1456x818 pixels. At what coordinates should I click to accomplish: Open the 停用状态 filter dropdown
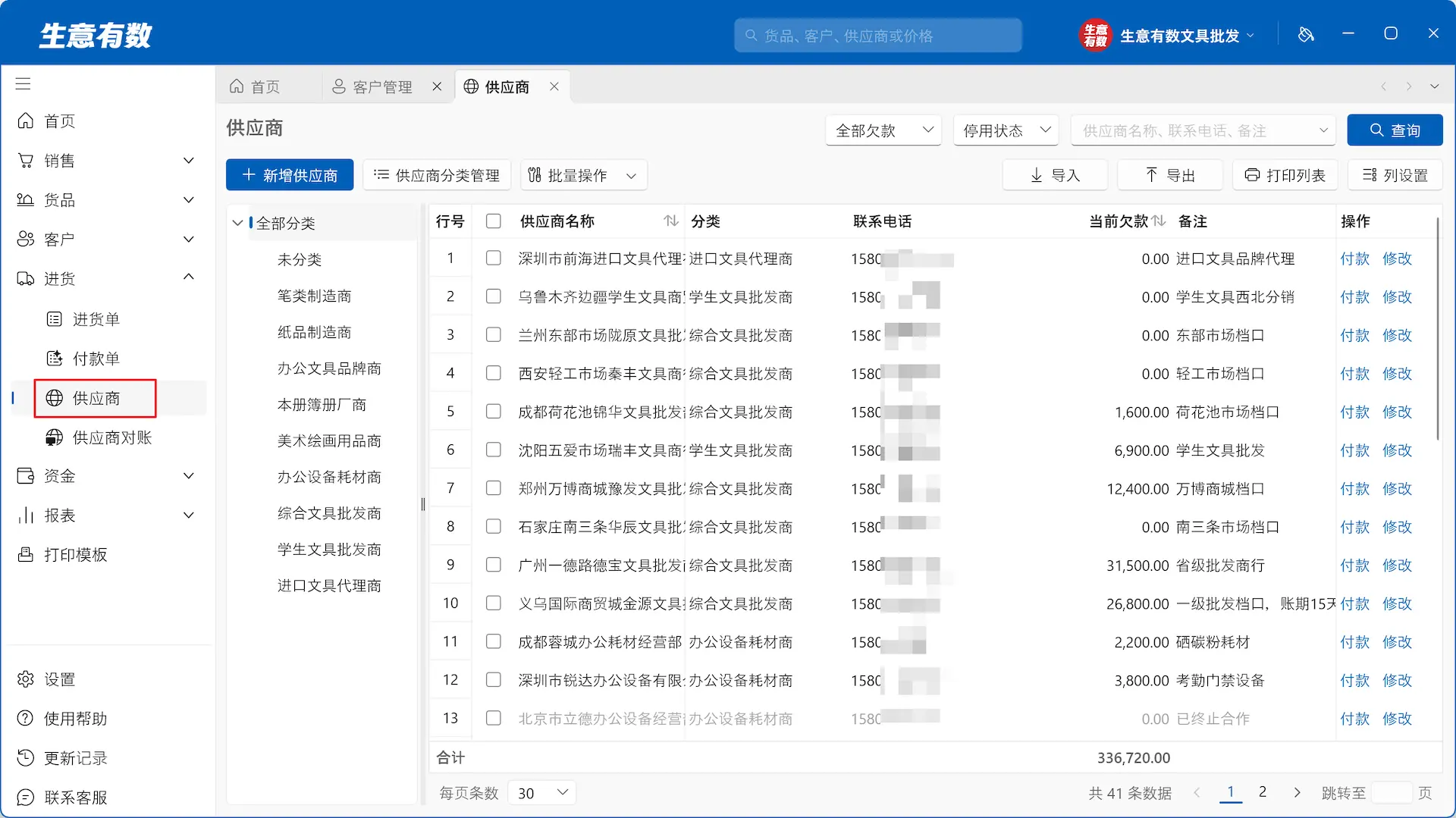(1006, 130)
